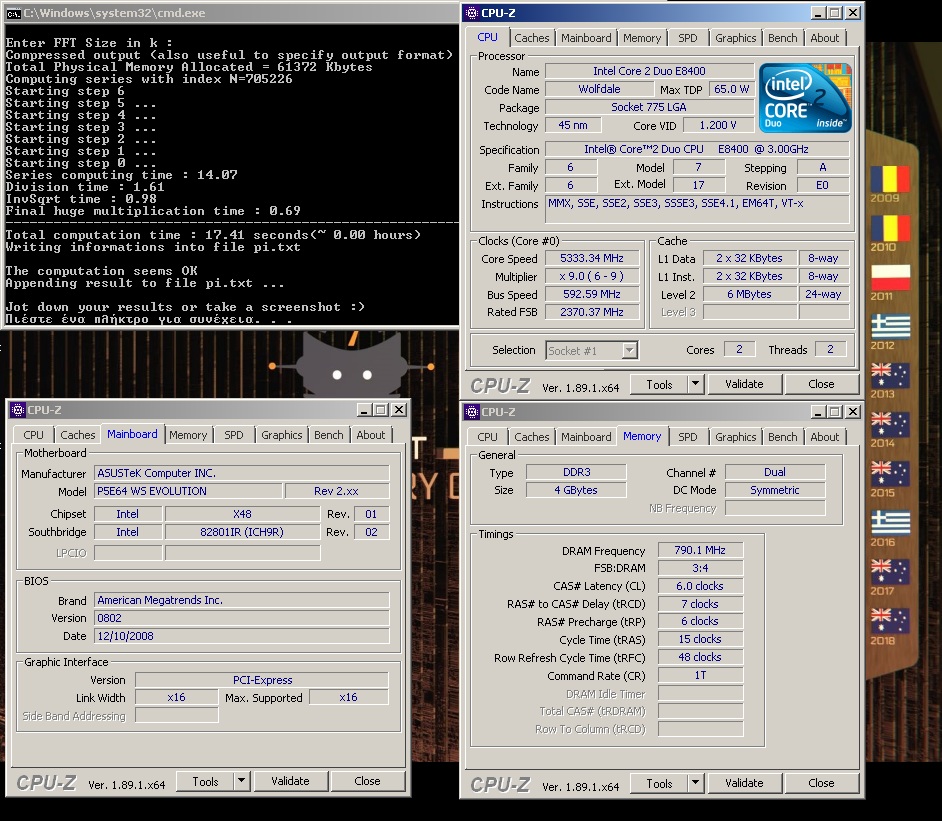Screen dimensions: 942x821
Task: Click the DRAM Frequency 790.1 MHz value
Action: [700, 550]
